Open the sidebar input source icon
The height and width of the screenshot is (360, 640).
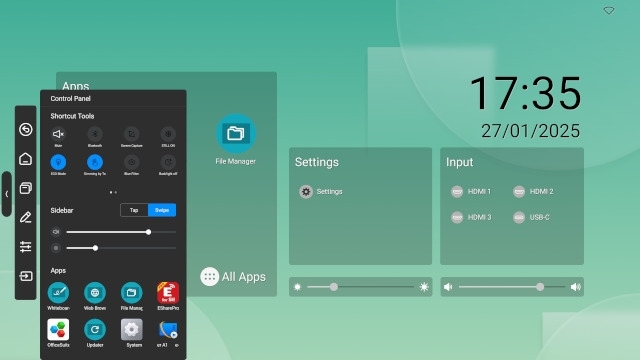point(26,276)
